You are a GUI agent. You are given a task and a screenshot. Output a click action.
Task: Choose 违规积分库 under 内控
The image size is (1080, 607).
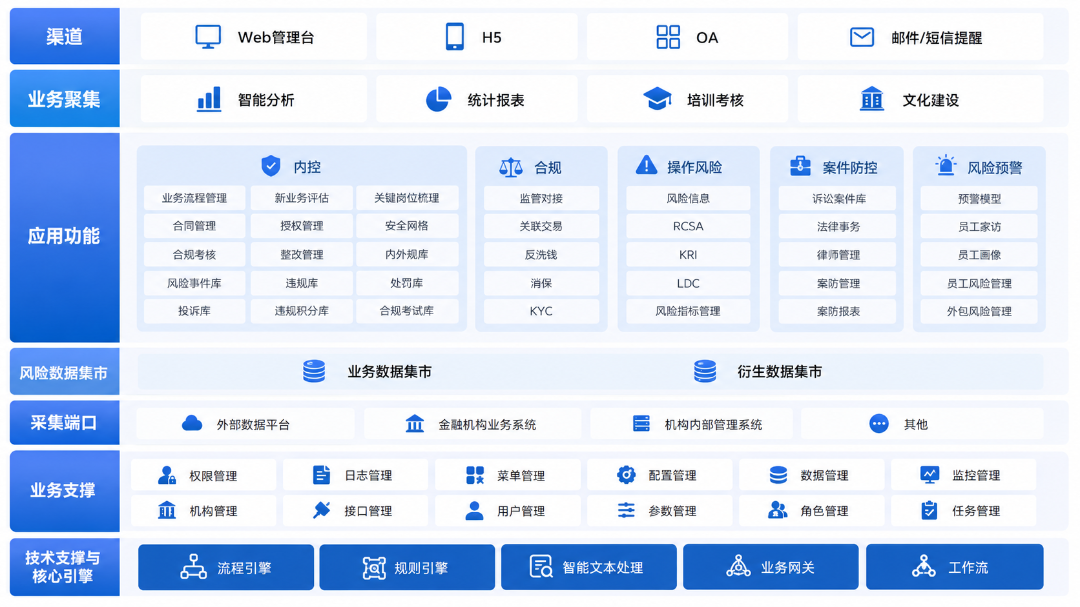point(302,311)
